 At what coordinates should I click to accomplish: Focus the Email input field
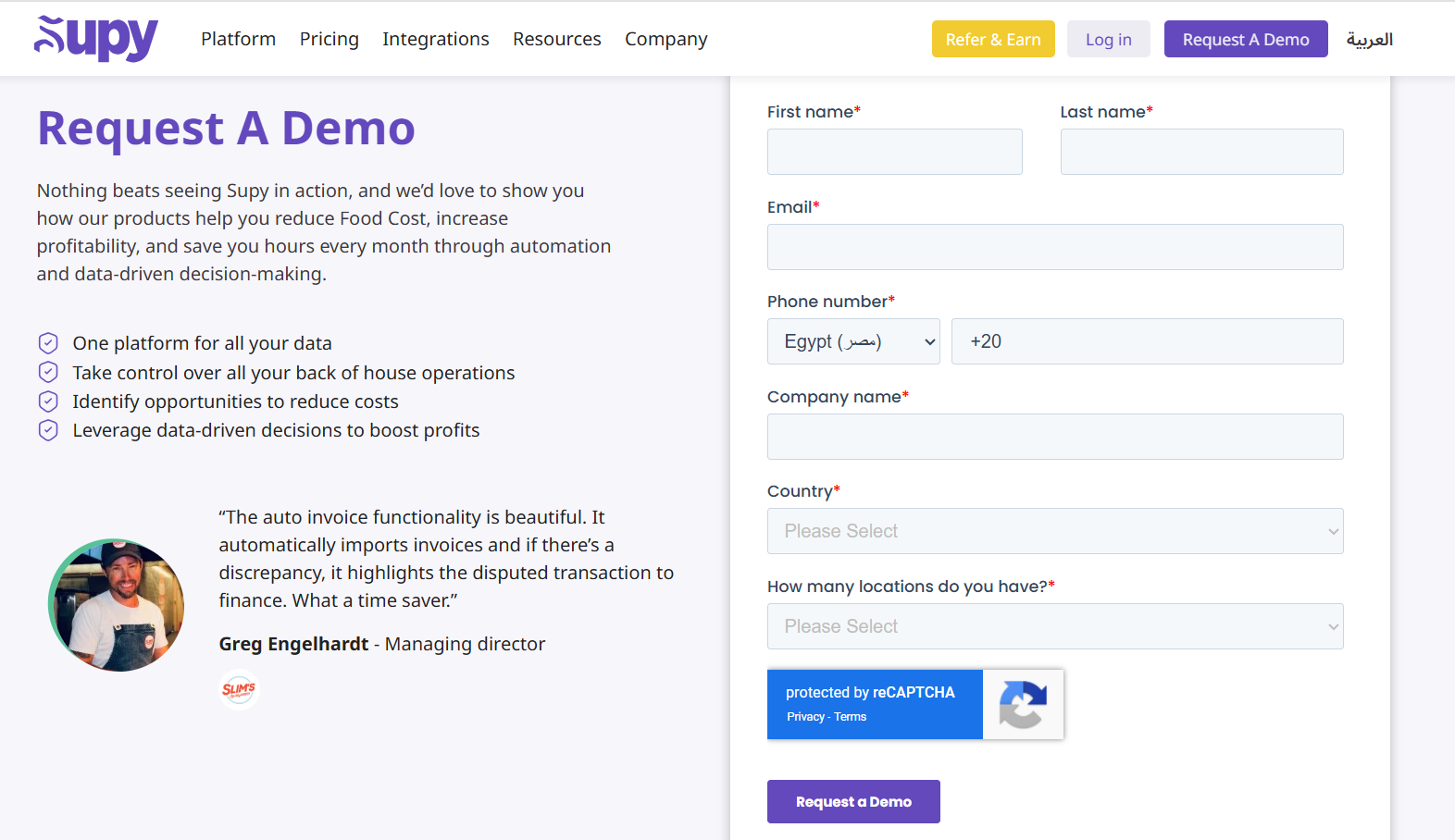tap(1054, 247)
